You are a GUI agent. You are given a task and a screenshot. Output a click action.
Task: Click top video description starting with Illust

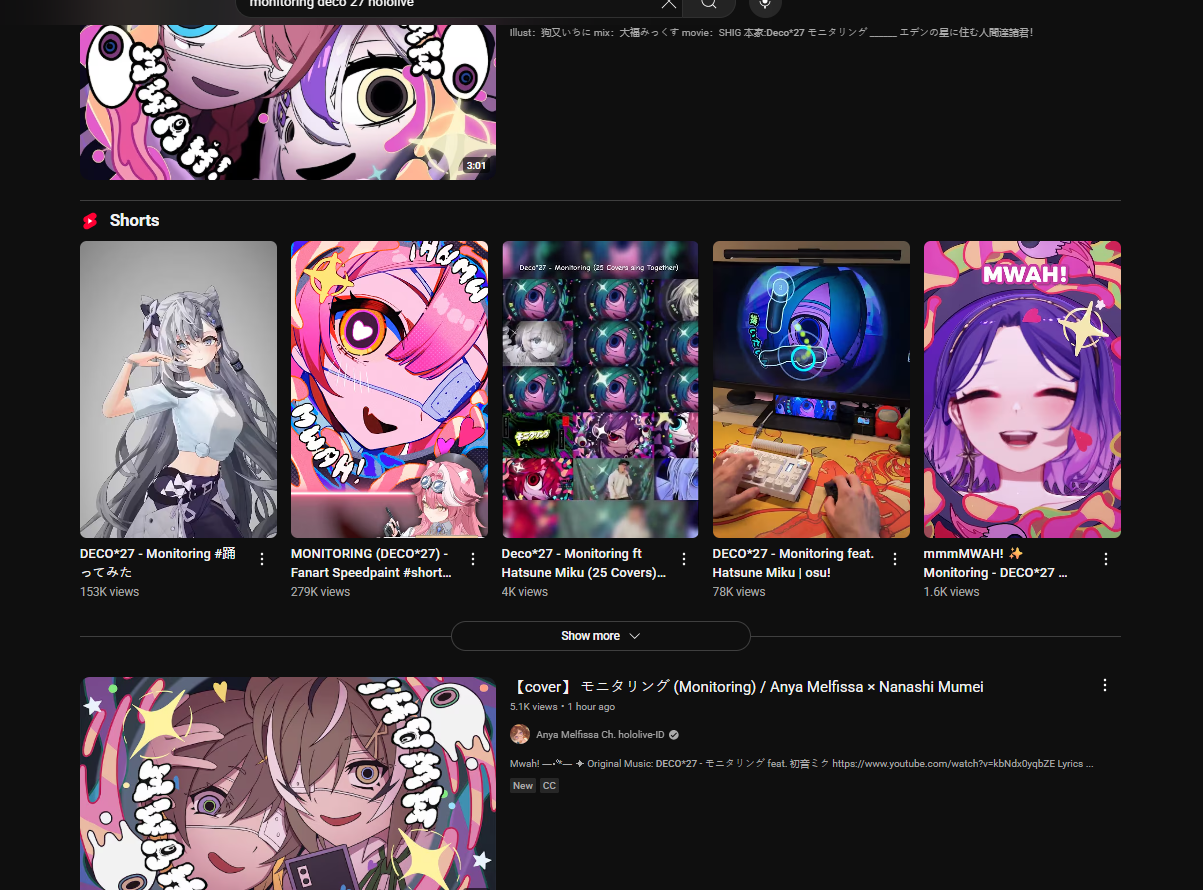coord(770,32)
